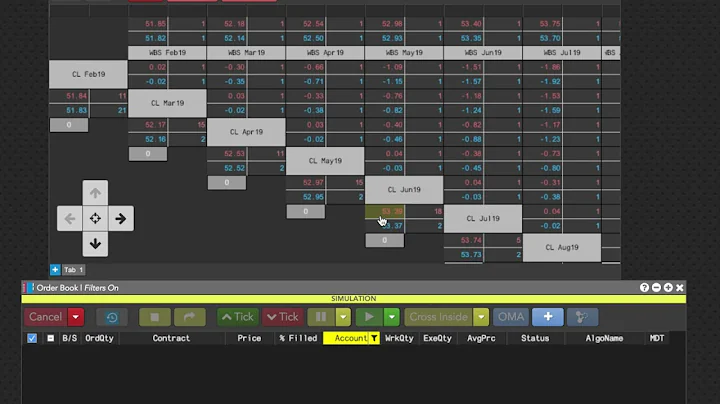Tick selected order price down
The image size is (720, 404).
282,317
